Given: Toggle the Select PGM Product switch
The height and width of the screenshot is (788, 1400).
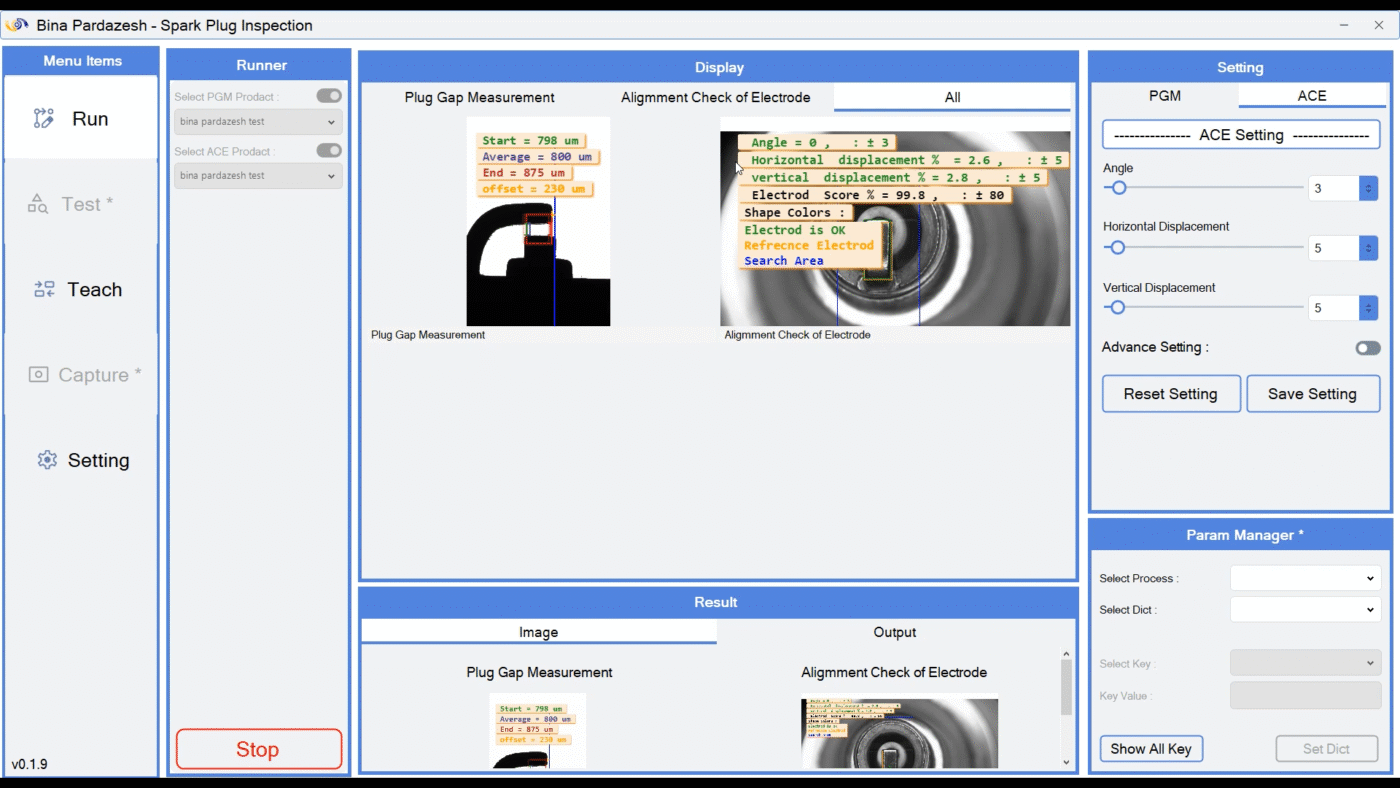Looking at the screenshot, I should pyautogui.click(x=329, y=96).
